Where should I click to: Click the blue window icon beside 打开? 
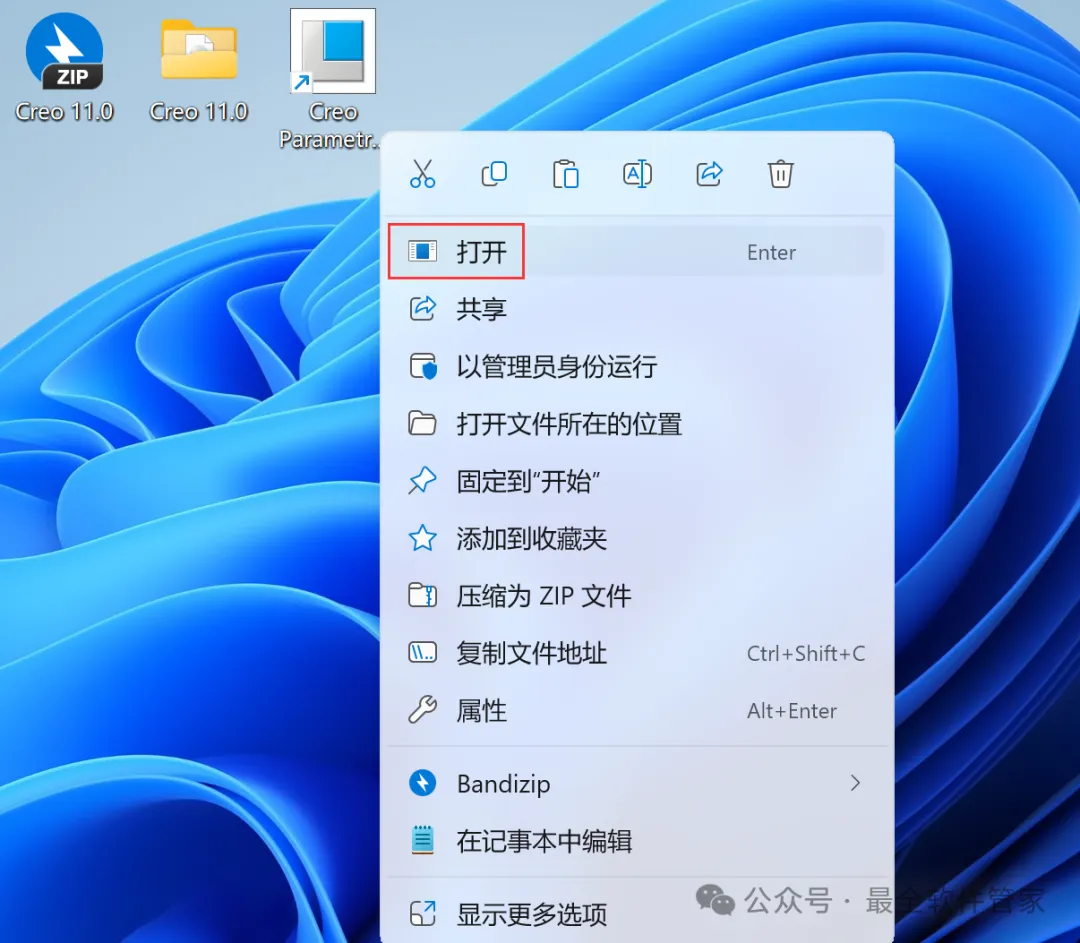(x=422, y=251)
